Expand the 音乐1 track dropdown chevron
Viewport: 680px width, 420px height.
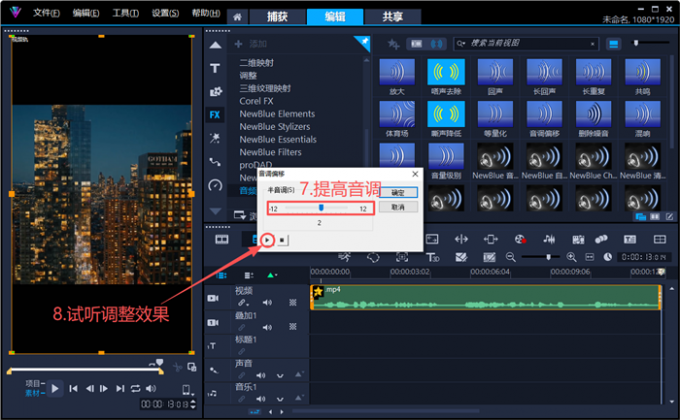[x=280, y=399]
